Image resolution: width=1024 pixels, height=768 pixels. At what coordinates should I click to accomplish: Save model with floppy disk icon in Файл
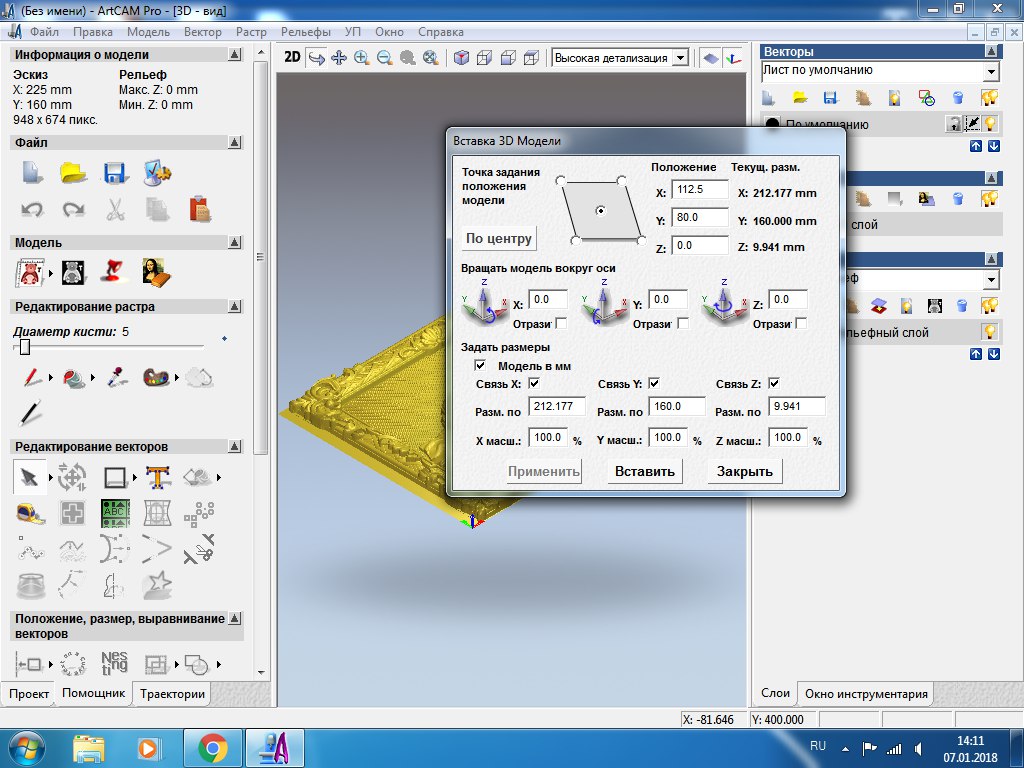point(114,173)
